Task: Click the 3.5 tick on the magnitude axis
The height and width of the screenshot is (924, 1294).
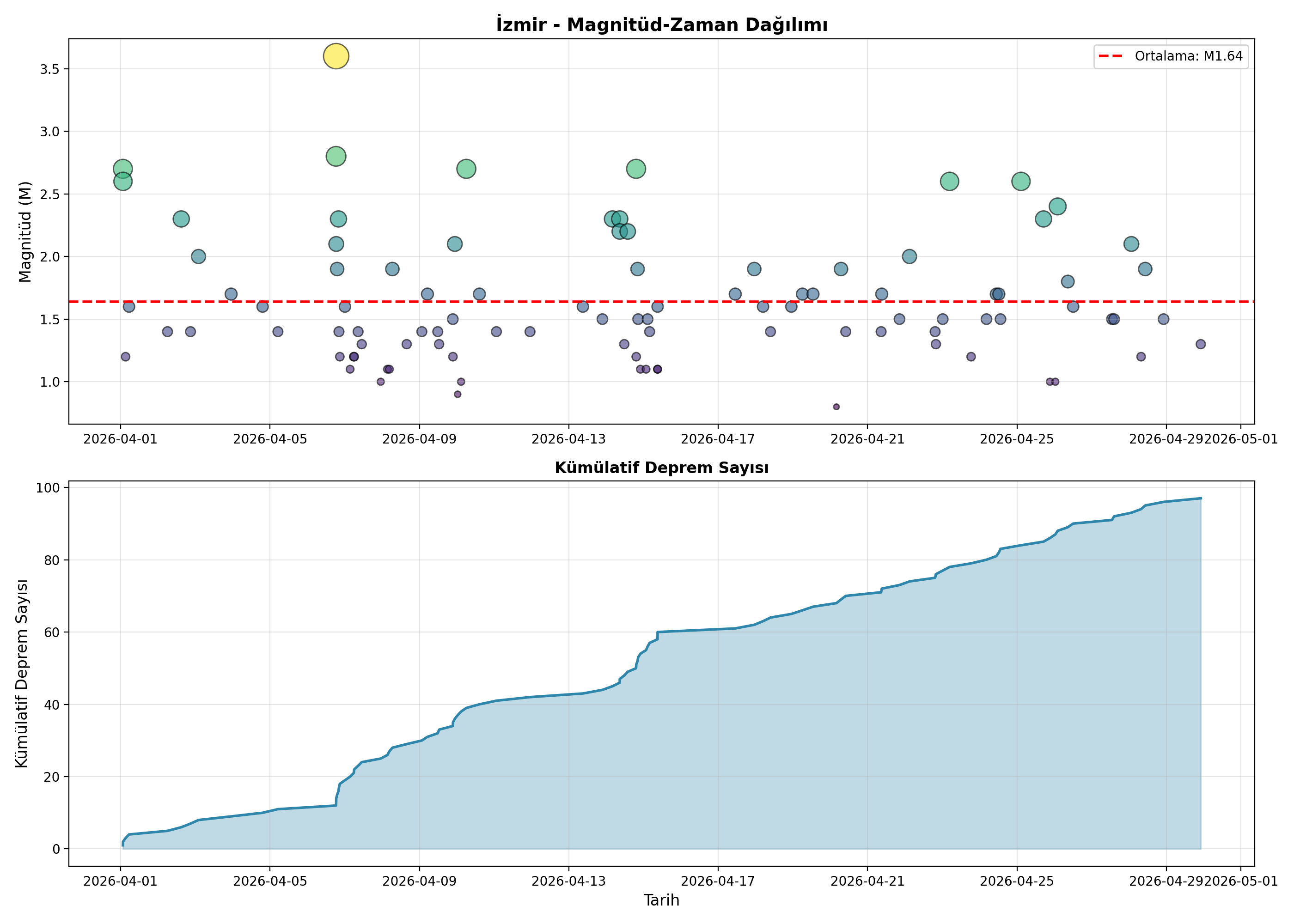Action: click(x=50, y=69)
